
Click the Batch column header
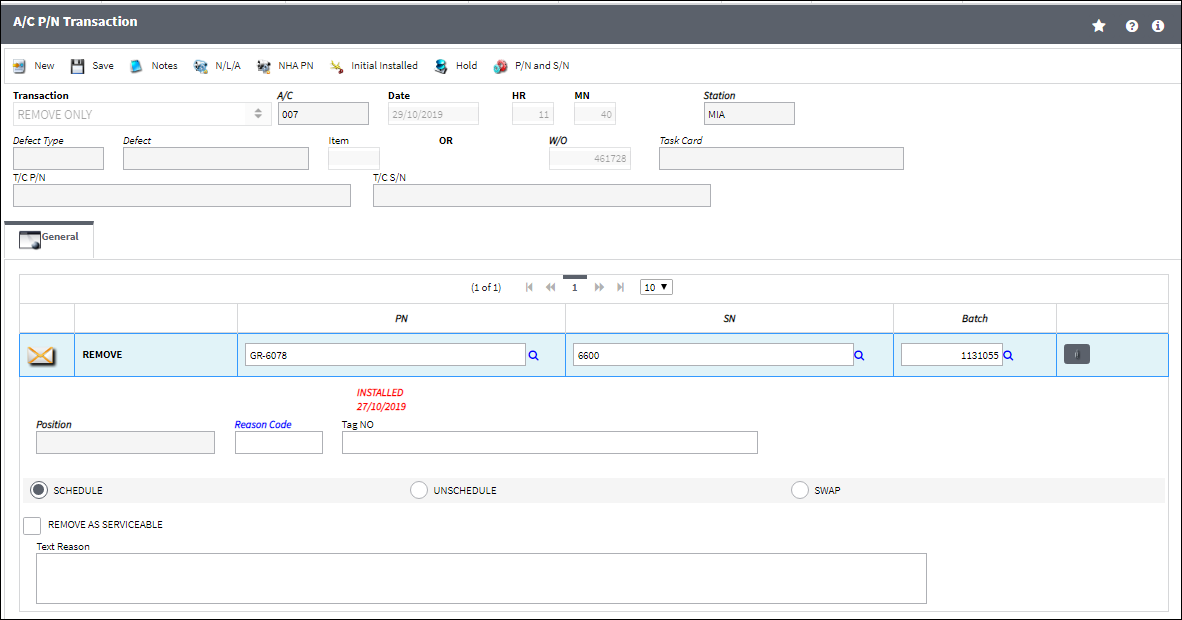click(975, 319)
